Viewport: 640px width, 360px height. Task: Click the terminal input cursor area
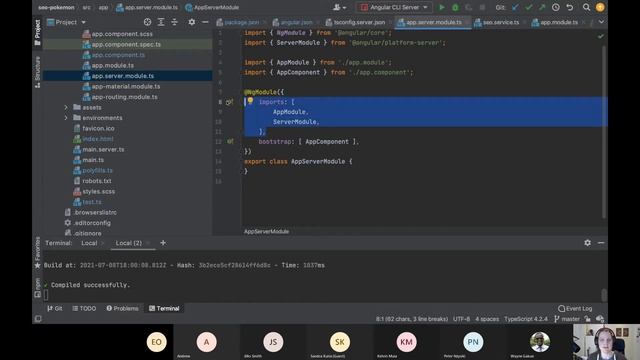pos(46,295)
